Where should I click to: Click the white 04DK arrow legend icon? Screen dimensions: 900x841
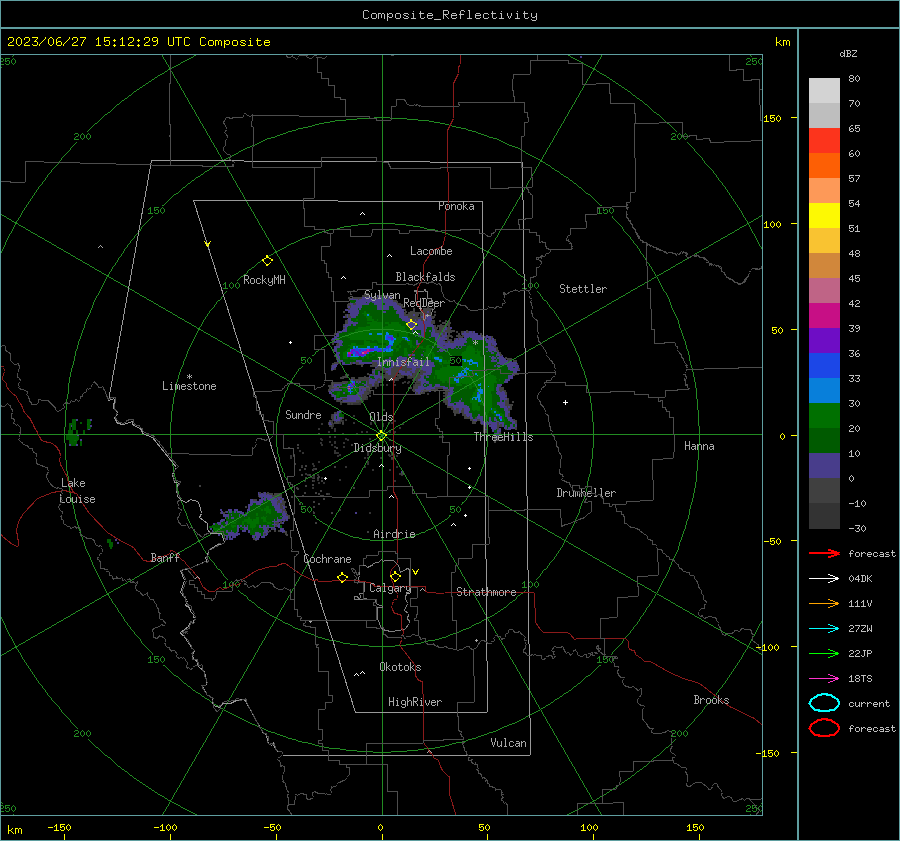pos(824,578)
